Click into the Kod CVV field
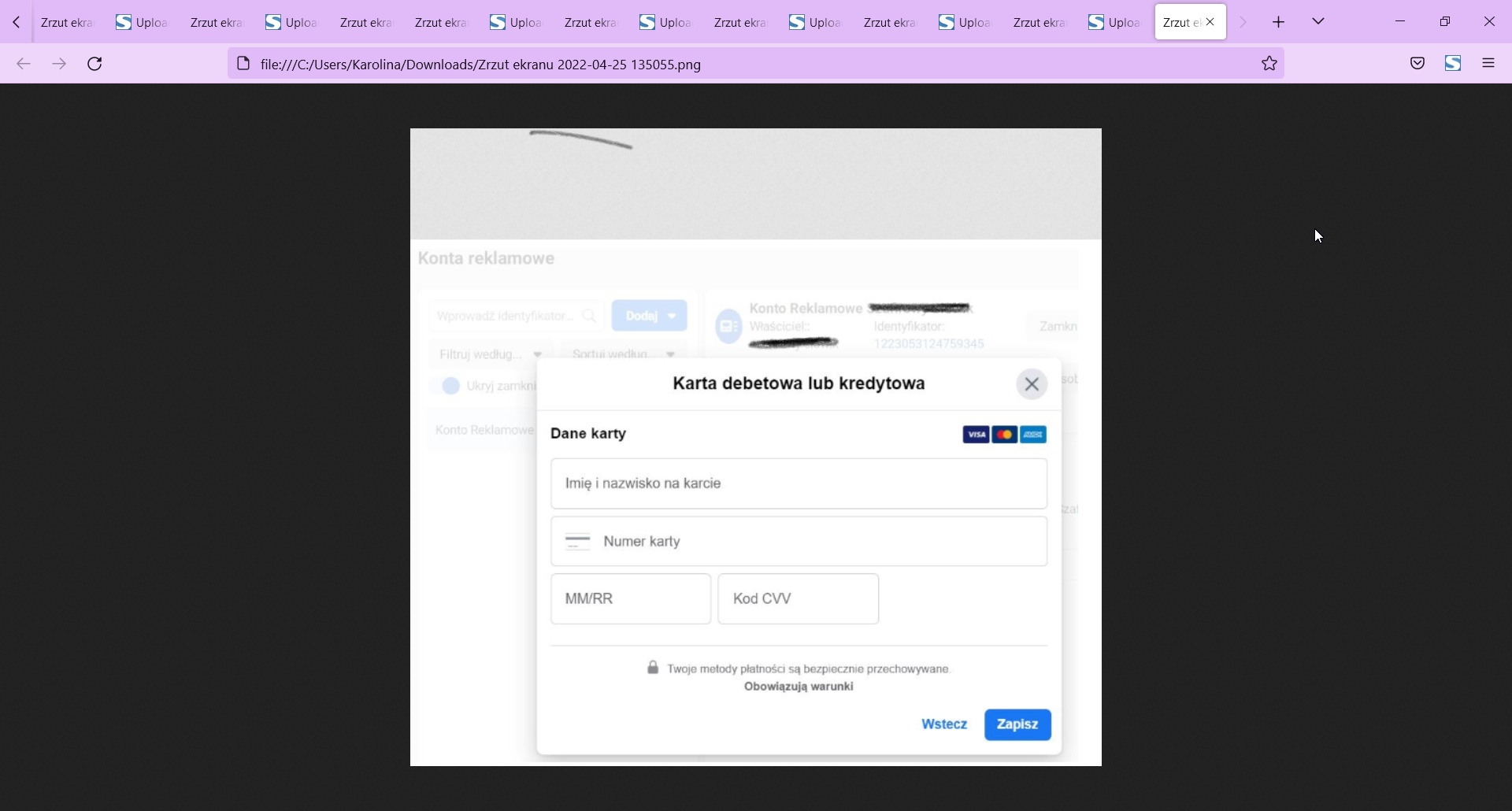Image resolution: width=1512 pixels, height=811 pixels. pyautogui.click(x=799, y=599)
